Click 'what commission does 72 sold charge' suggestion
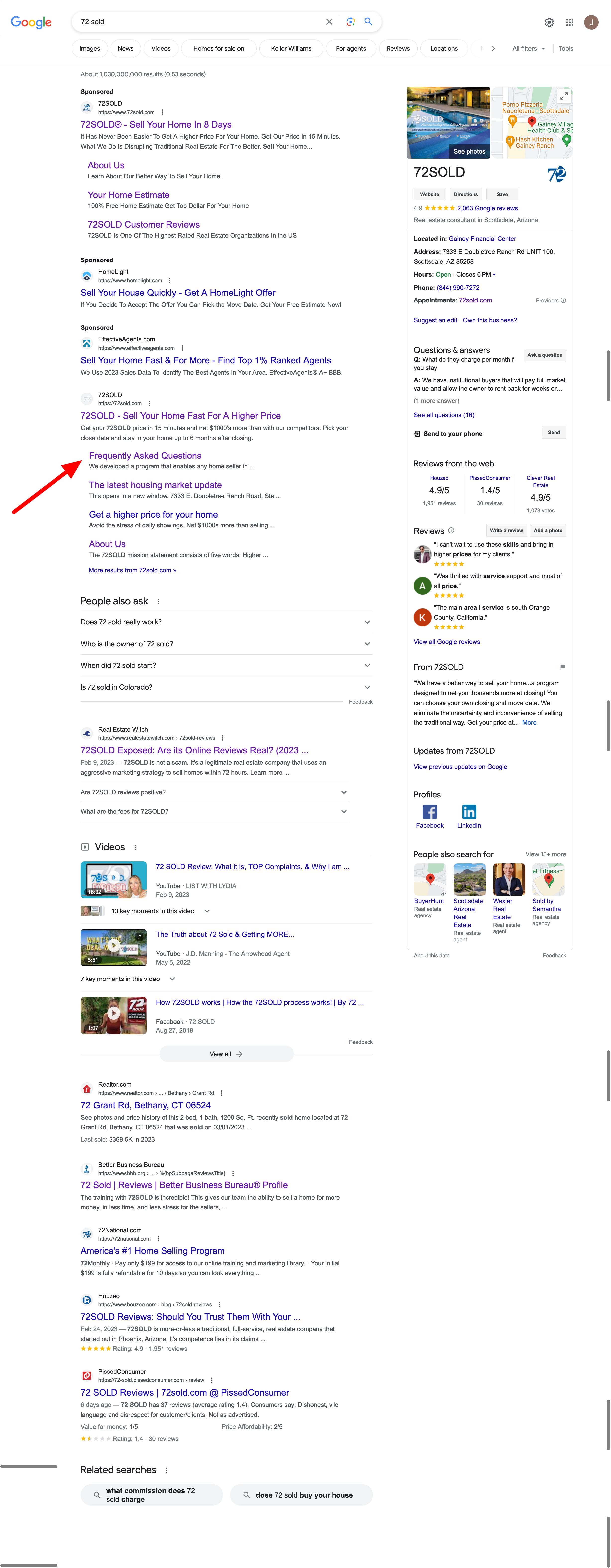This screenshot has height=1568, width=611. pos(152,1495)
